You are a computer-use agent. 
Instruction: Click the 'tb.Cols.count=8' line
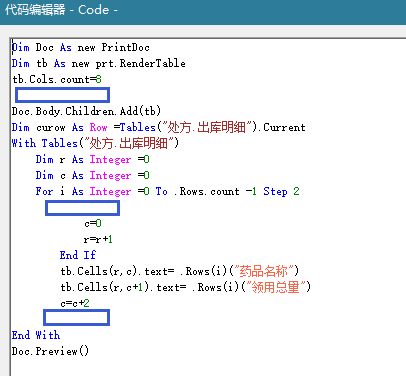click(57, 79)
